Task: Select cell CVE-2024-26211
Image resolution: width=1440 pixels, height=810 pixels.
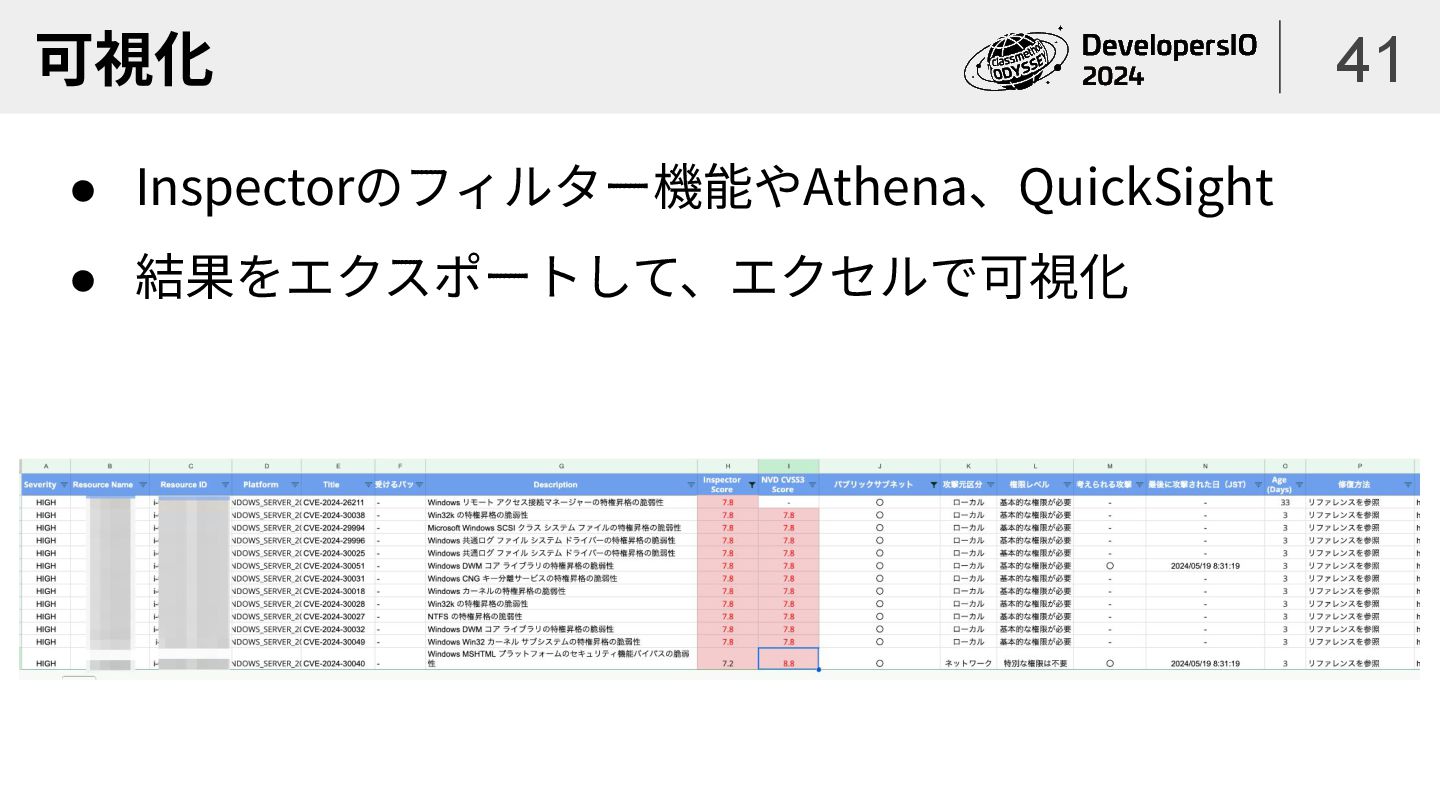Action: click(338, 502)
